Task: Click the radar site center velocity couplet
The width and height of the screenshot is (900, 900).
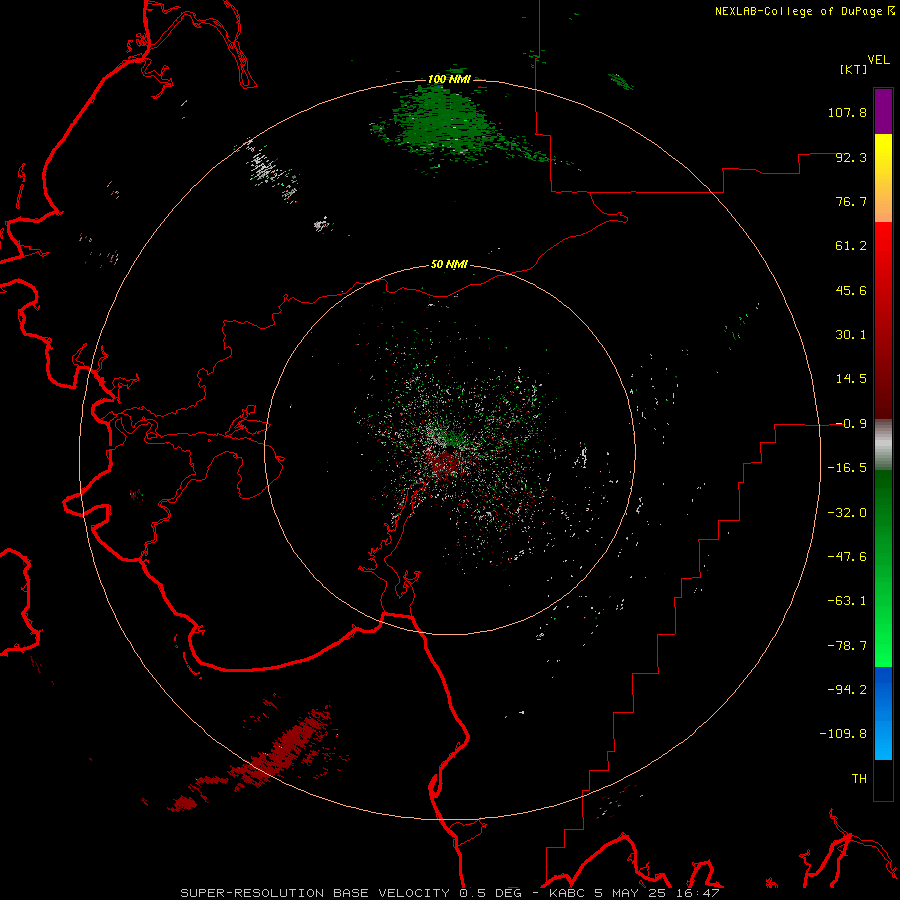Action: 447,451
